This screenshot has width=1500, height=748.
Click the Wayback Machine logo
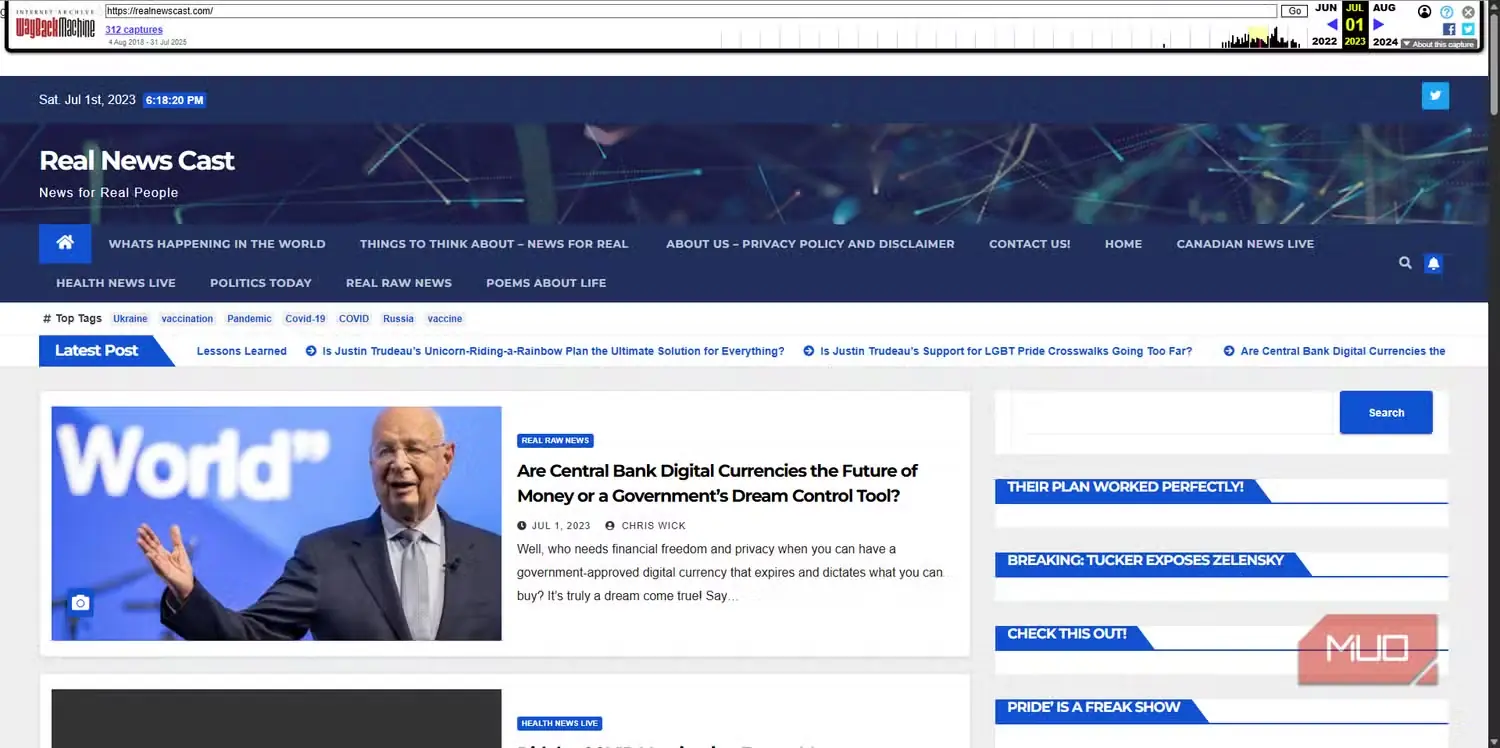55,27
